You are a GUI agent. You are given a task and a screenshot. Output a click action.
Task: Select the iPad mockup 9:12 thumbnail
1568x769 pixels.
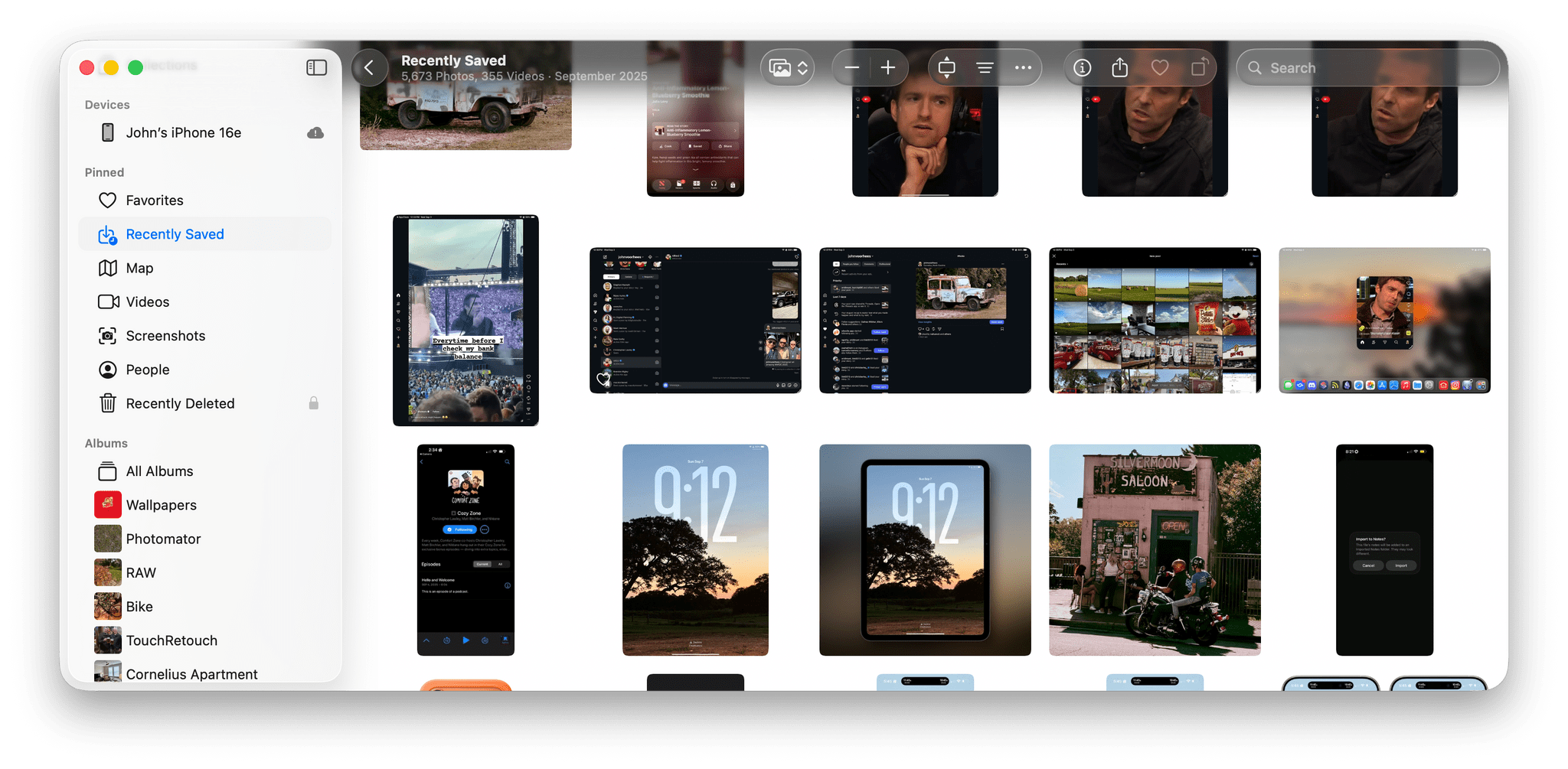(925, 550)
